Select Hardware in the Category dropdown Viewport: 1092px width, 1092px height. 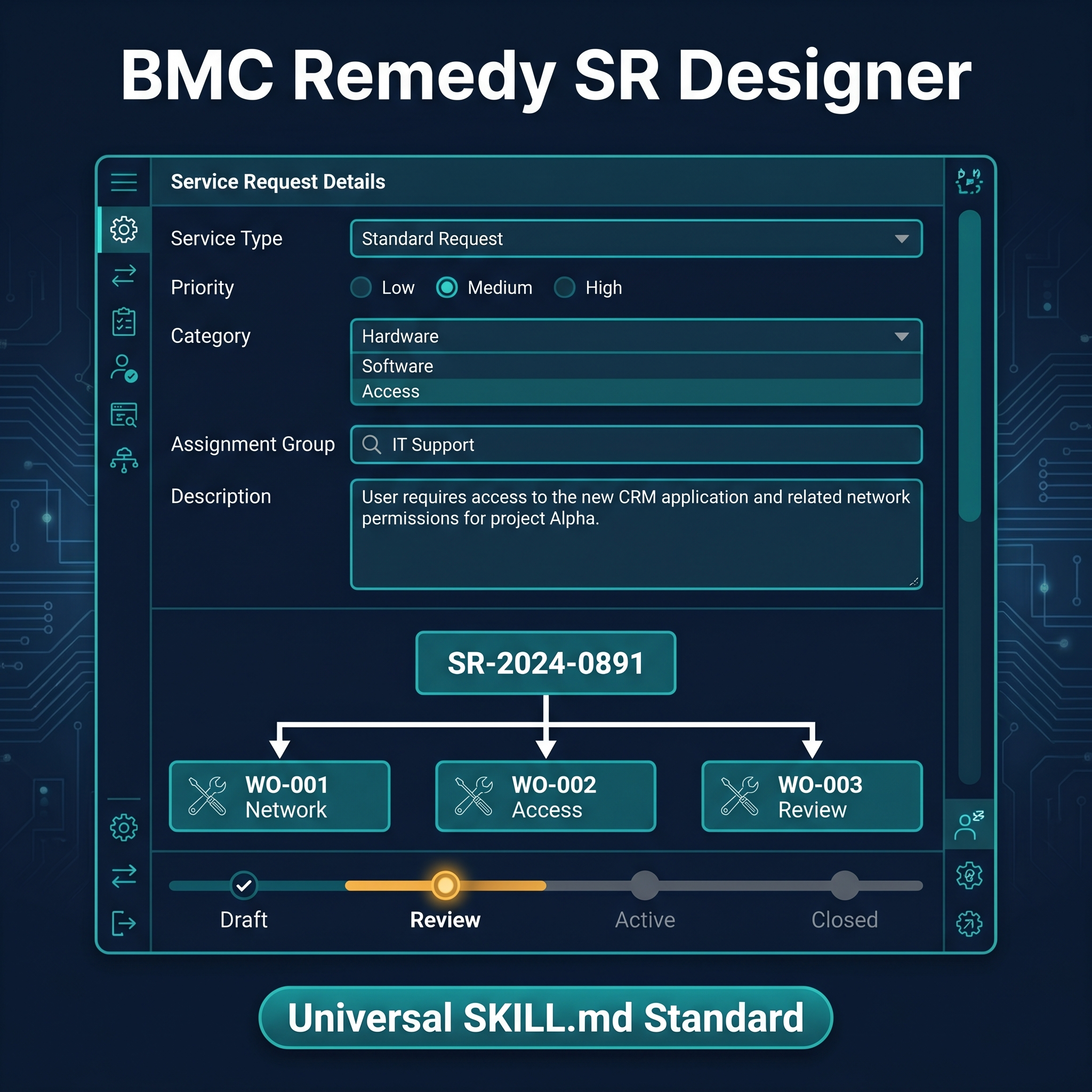pyautogui.click(x=636, y=336)
